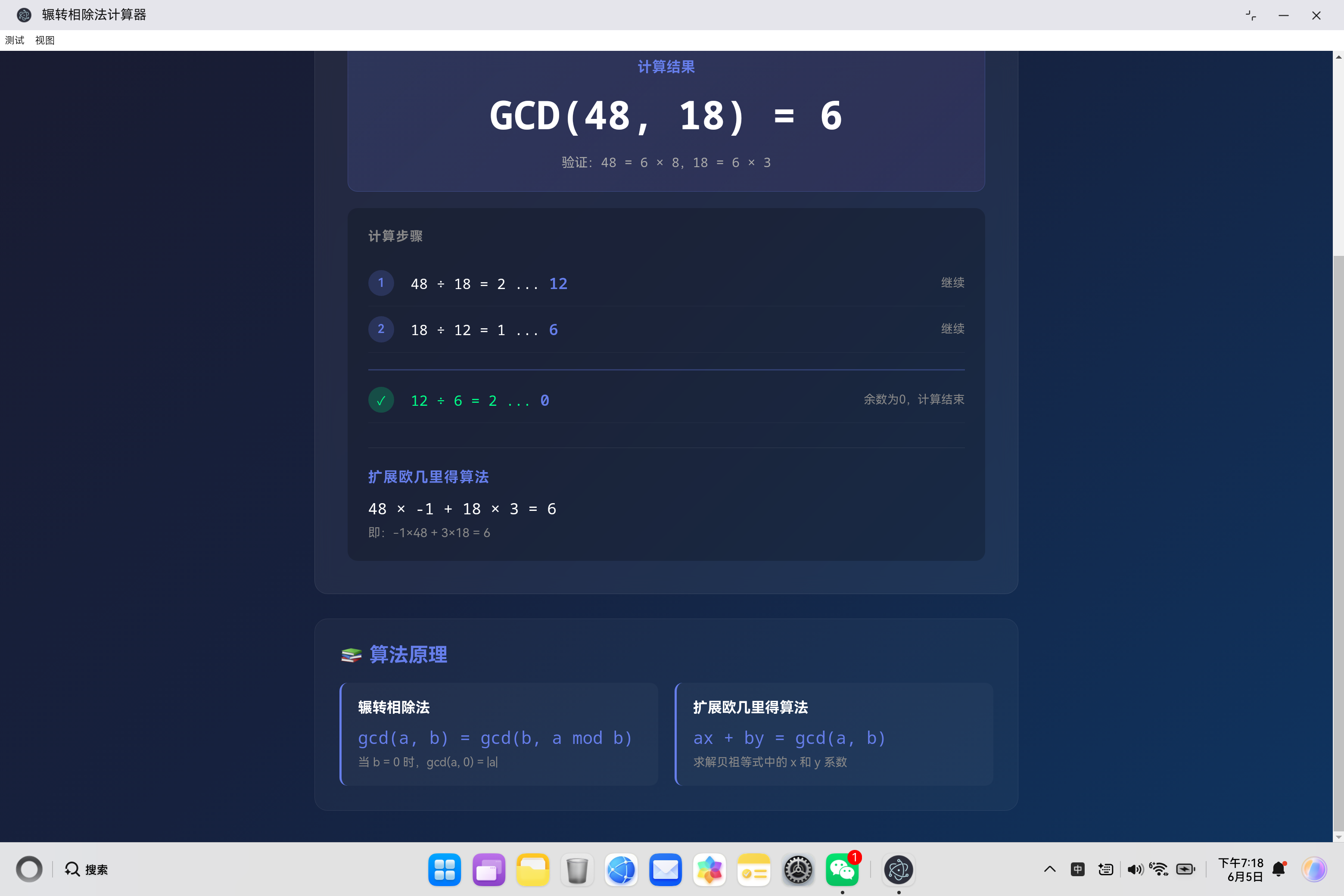
Task: Open the notification bell
Action: coord(1279,869)
